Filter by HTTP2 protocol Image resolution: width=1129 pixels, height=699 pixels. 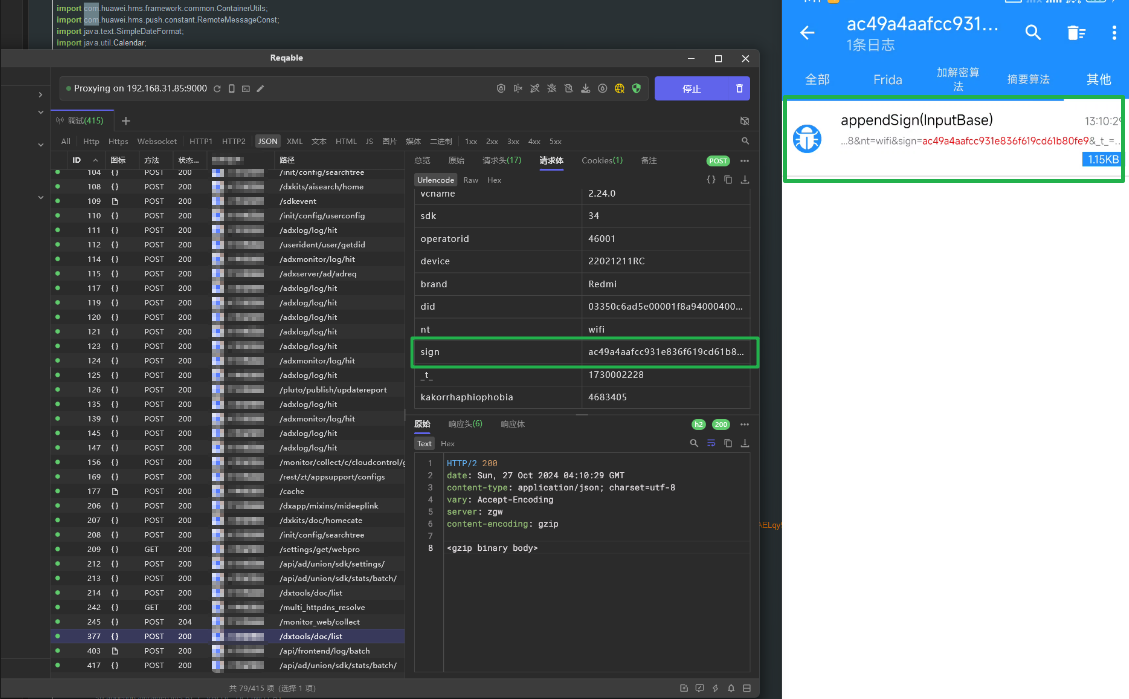233,141
